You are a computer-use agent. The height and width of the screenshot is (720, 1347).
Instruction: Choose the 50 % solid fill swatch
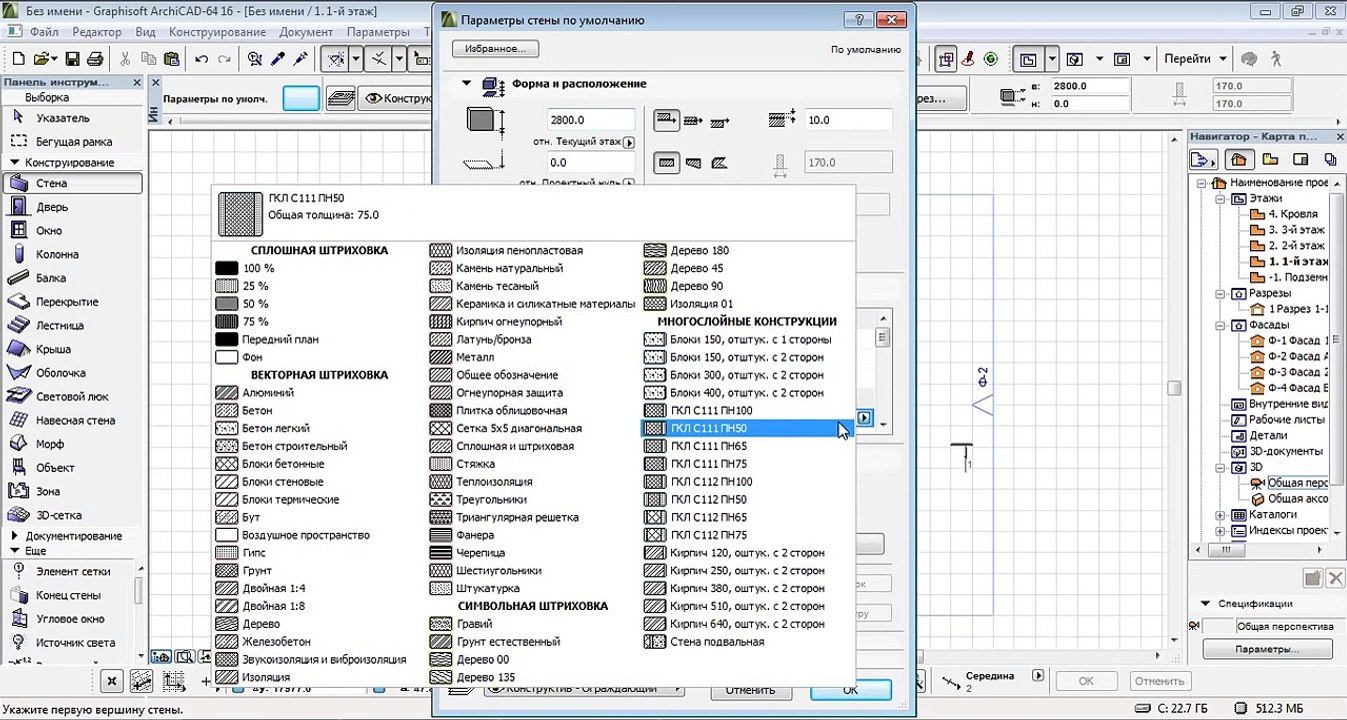[226, 304]
